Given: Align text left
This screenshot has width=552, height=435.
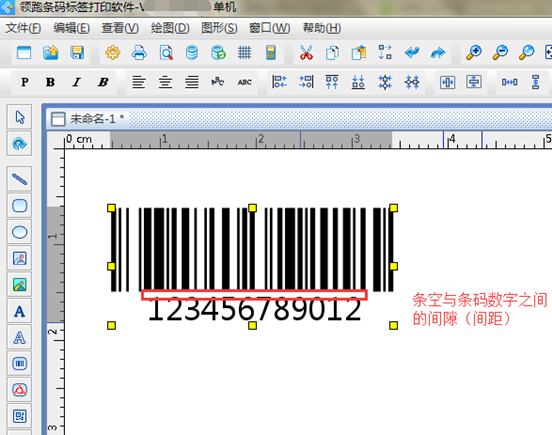Looking at the screenshot, I should 139,82.
